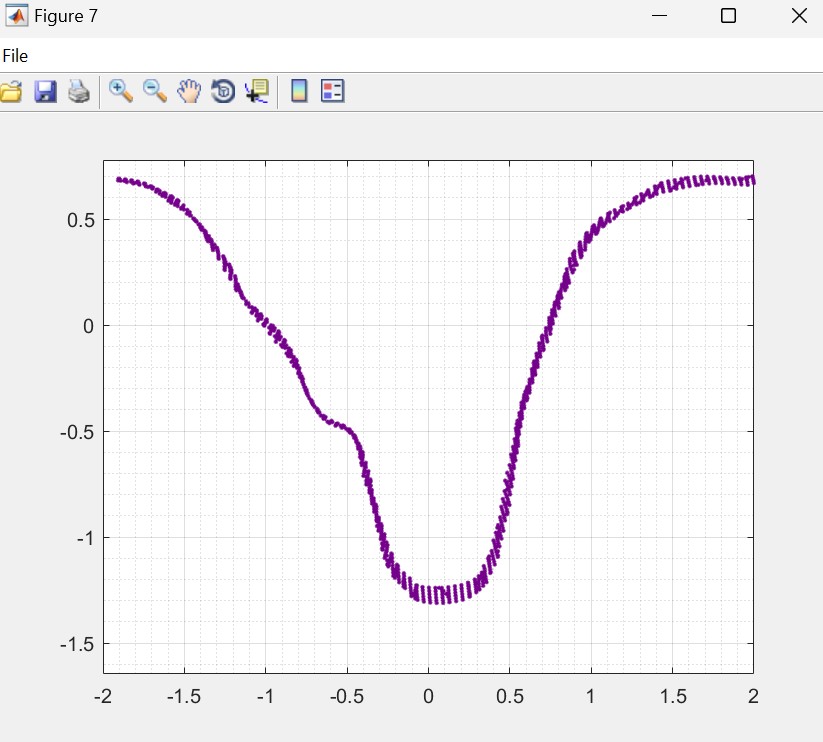
Task: Print the figure using the printer icon
Action: click(79, 92)
